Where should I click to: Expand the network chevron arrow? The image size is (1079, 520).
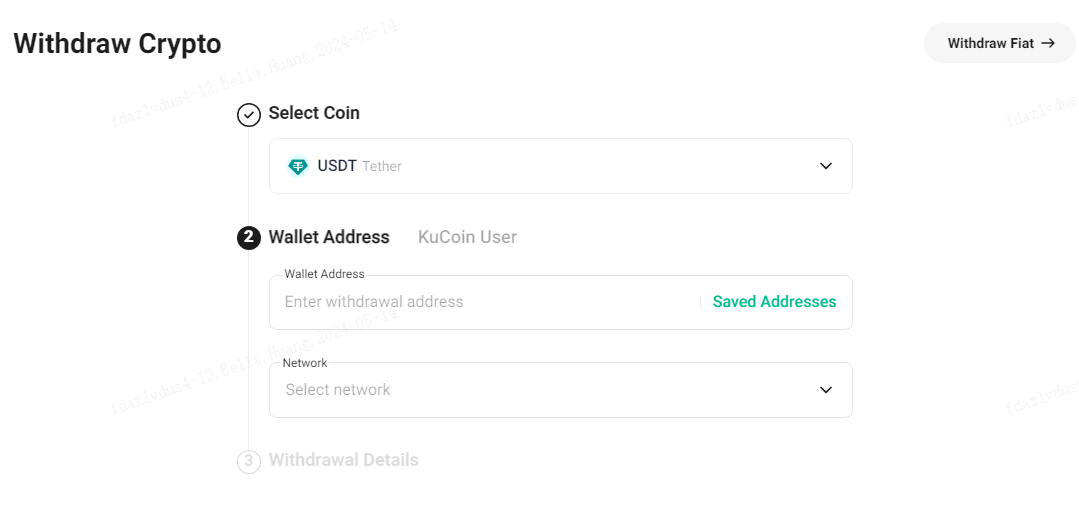tap(826, 390)
